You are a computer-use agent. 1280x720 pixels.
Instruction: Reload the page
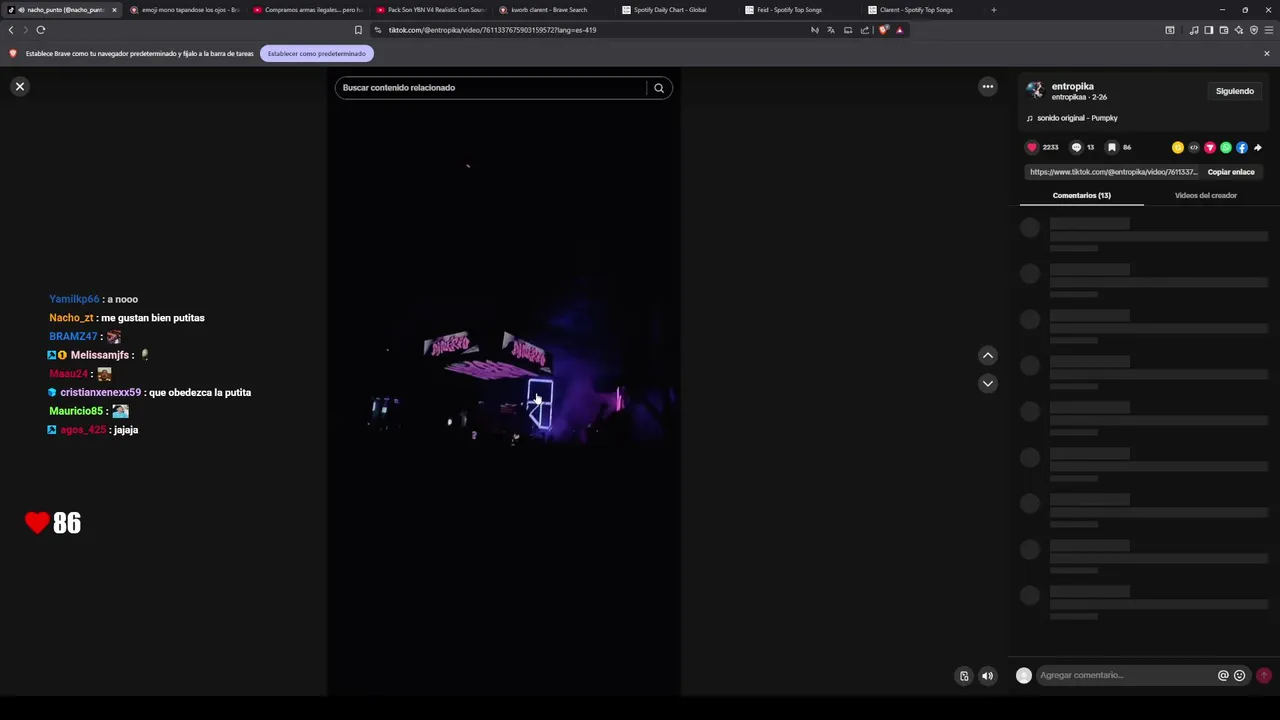[41, 30]
